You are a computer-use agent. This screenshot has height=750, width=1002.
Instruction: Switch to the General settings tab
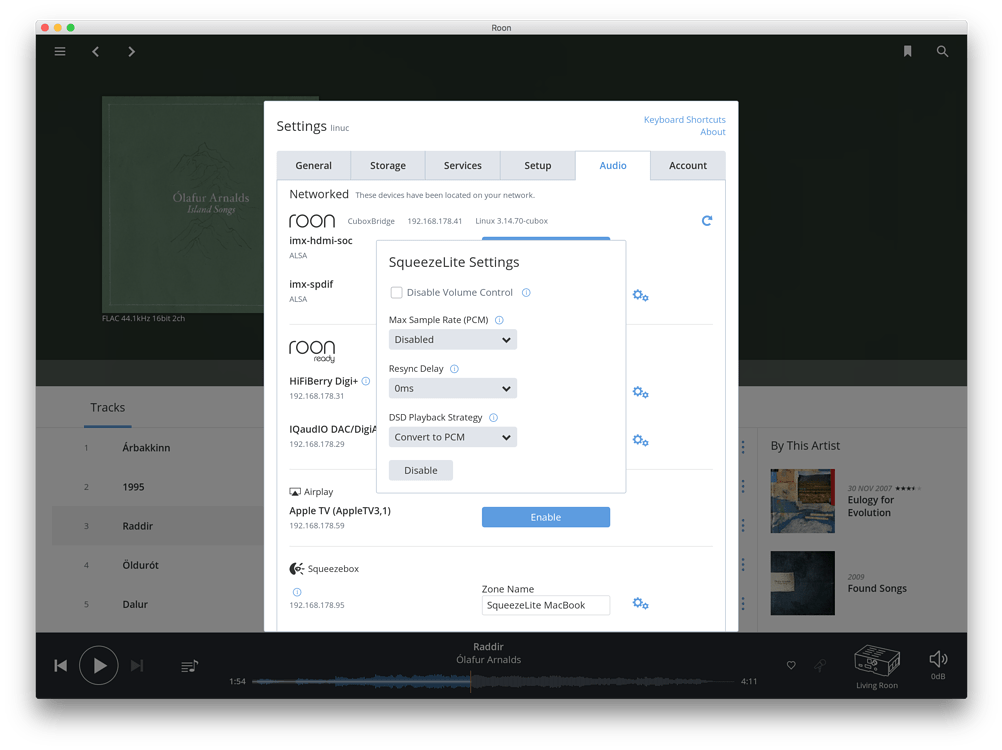coord(313,166)
